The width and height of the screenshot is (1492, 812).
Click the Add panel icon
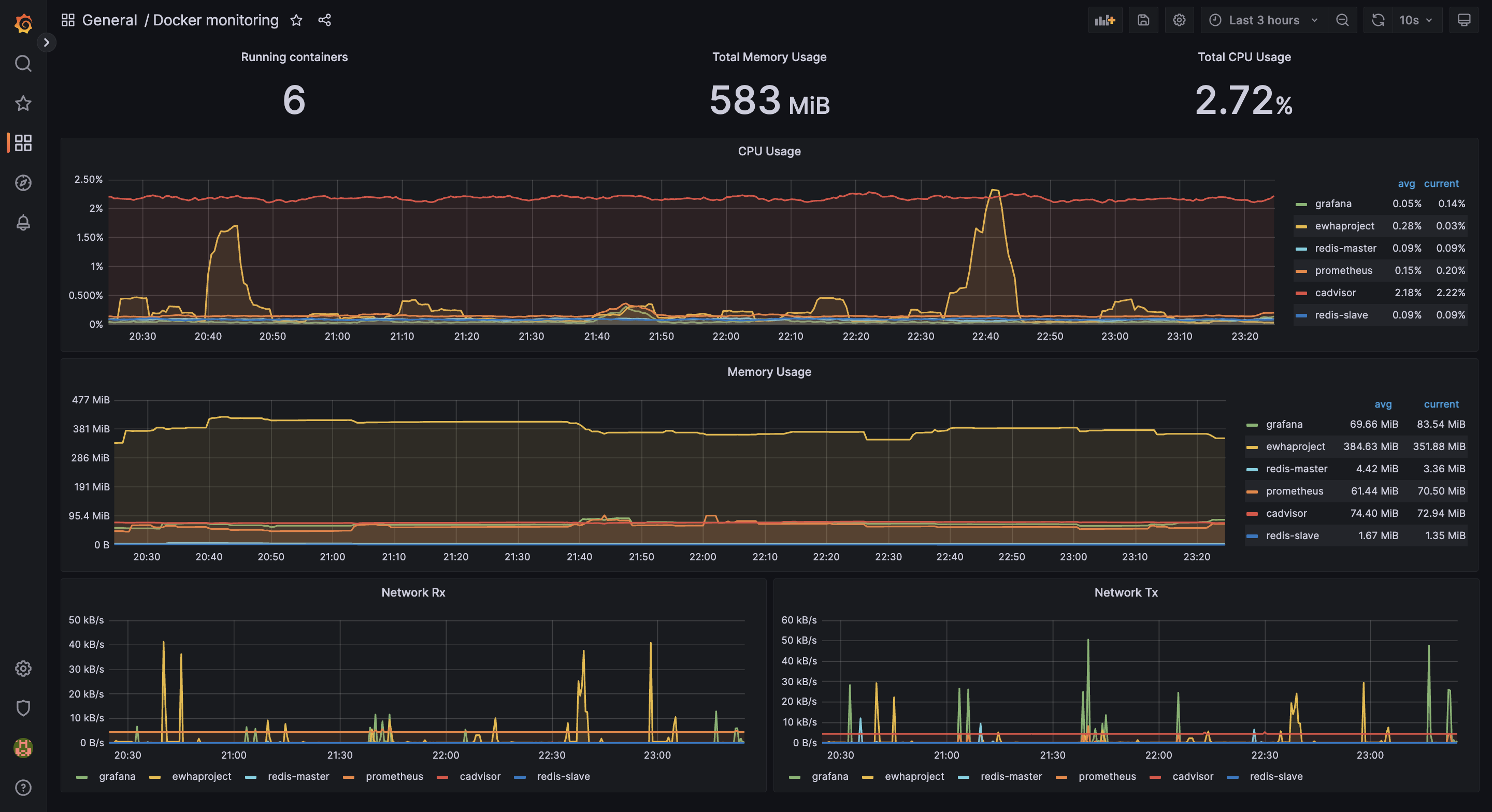(x=1104, y=20)
